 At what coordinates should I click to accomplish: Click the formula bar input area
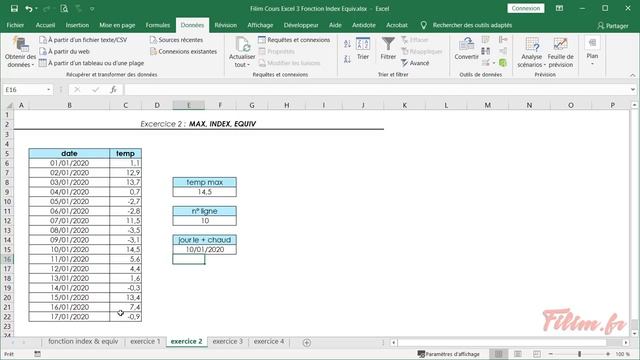(x=377, y=90)
